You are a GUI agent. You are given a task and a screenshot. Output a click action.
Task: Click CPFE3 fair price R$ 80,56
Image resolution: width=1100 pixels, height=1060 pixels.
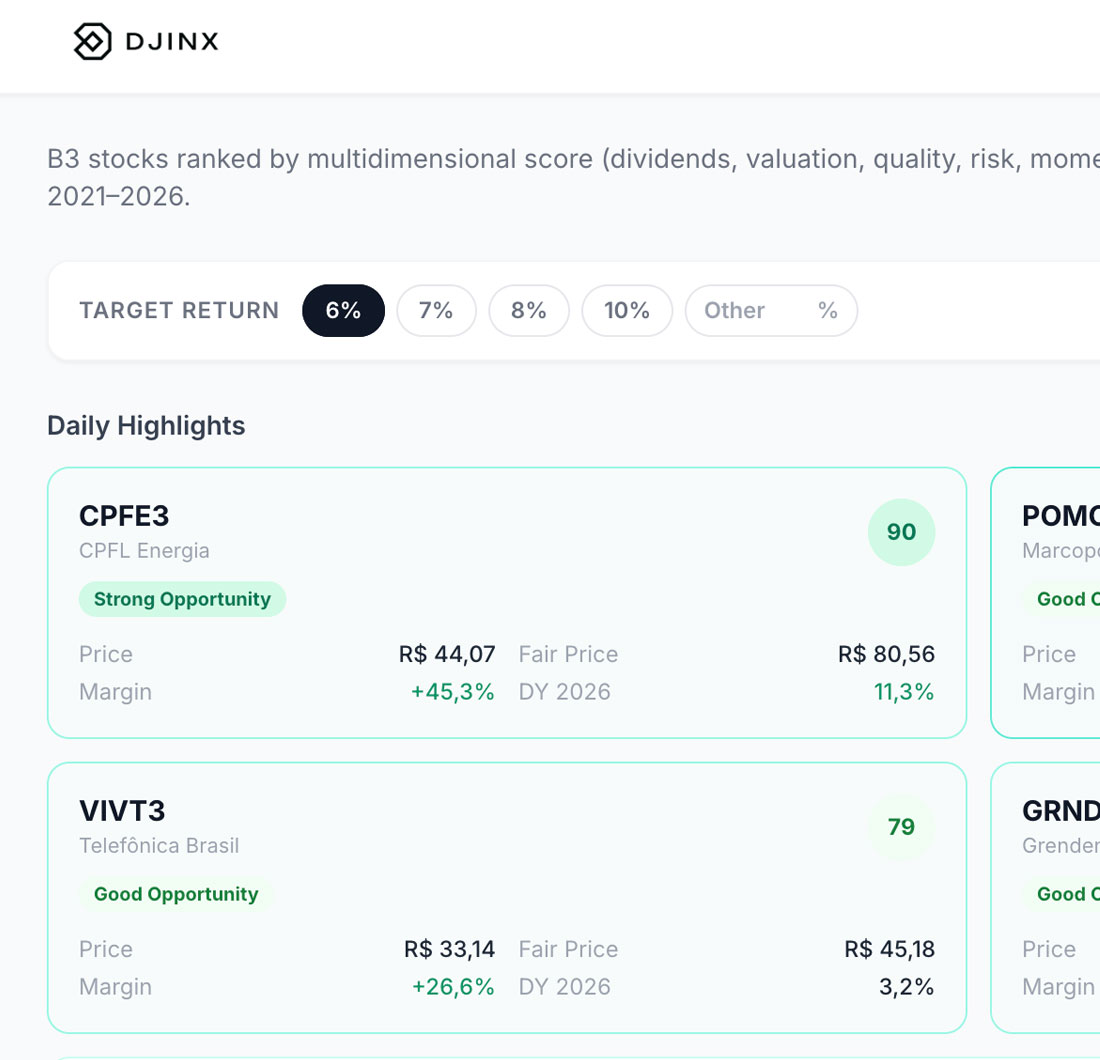coord(886,654)
